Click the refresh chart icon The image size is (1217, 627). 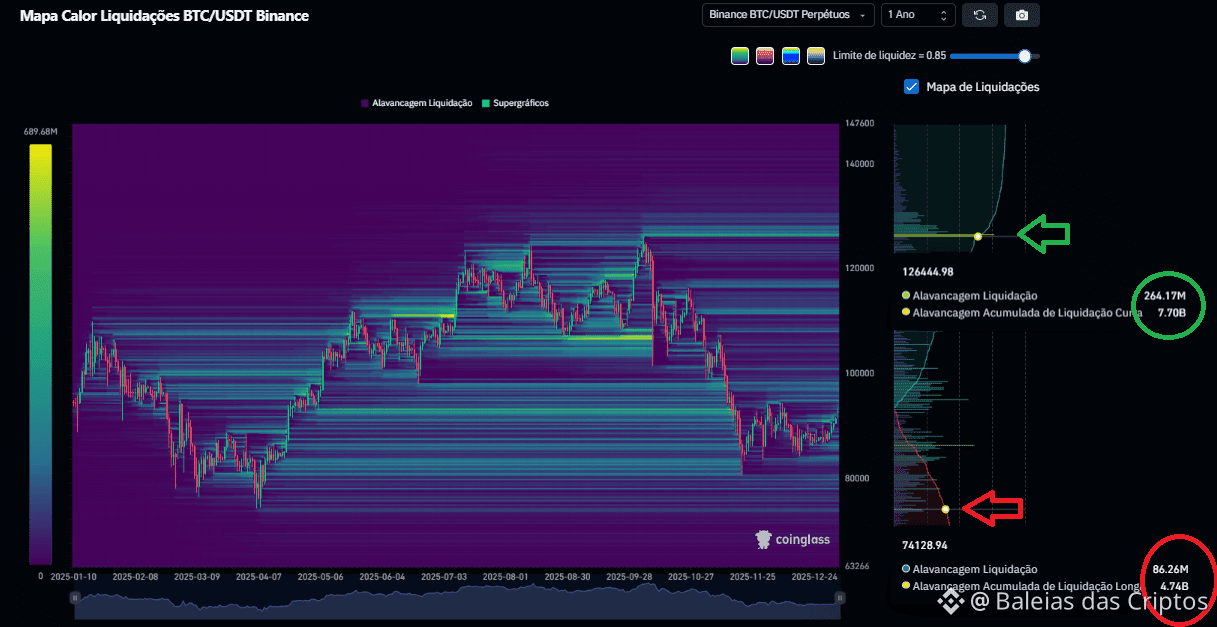coord(979,15)
